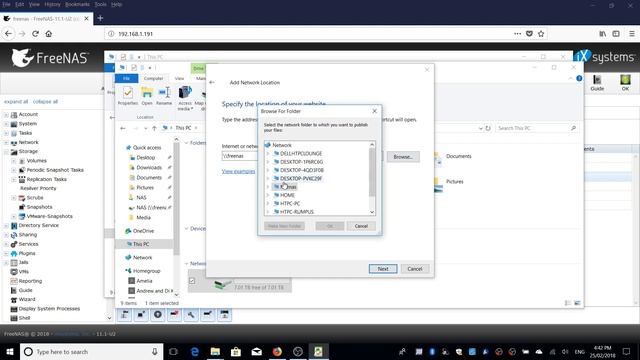Open Plugins in FreeNAS tree
640x360 pixels.
pos(27,253)
